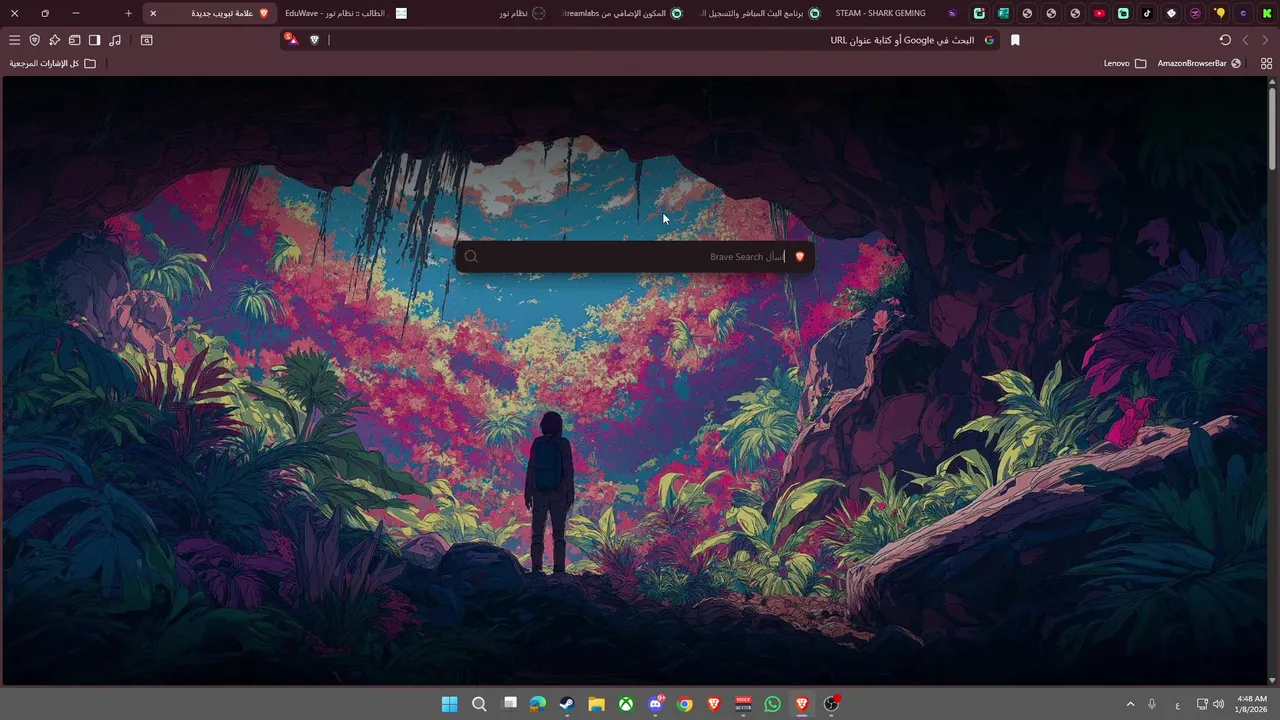Switch to the pinned TikTok tab
Viewport: 1280px width, 720px height.
[1147, 13]
